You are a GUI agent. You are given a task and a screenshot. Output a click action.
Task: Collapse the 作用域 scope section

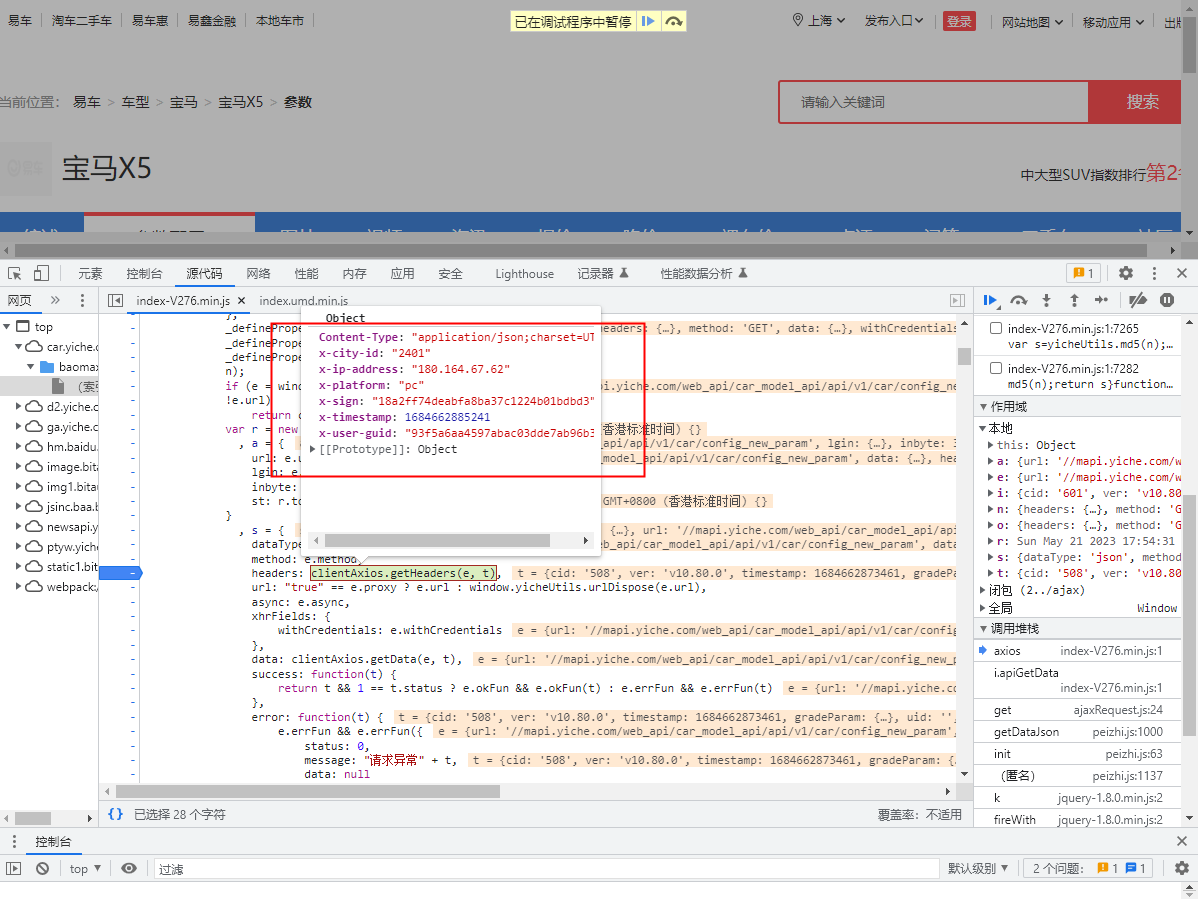coord(983,406)
